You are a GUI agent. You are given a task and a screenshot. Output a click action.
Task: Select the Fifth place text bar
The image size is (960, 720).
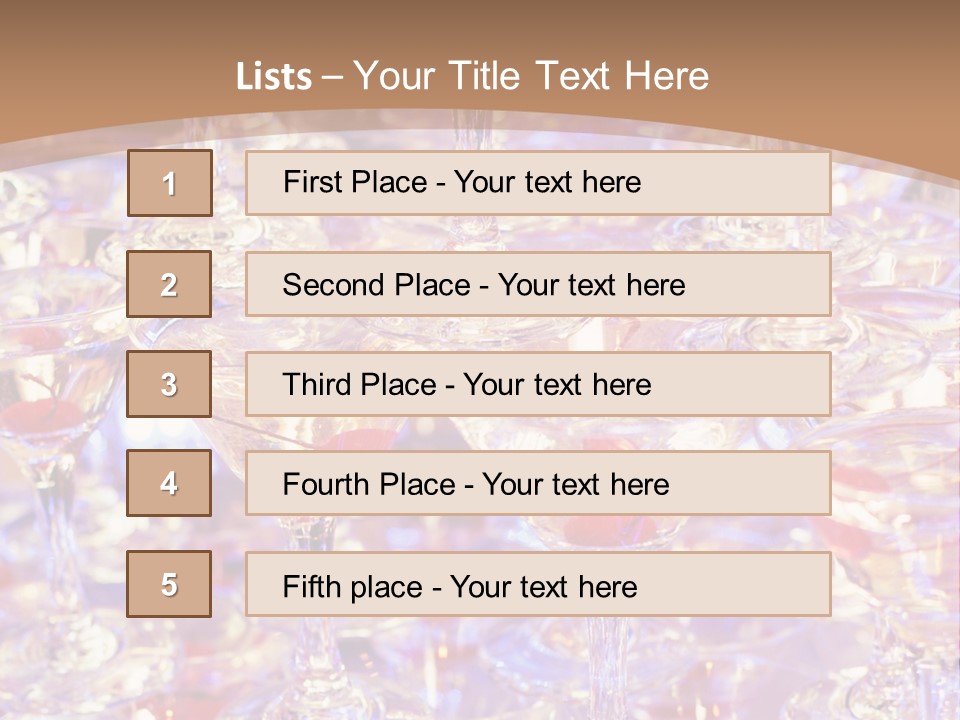[538, 583]
